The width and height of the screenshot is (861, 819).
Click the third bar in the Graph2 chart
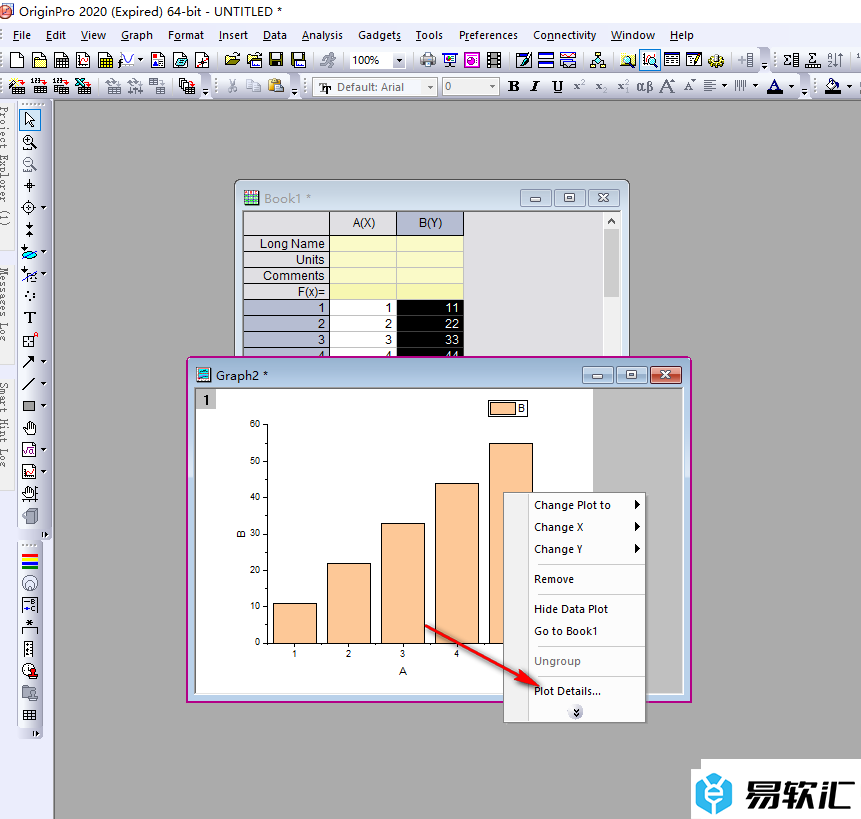click(402, 583)
